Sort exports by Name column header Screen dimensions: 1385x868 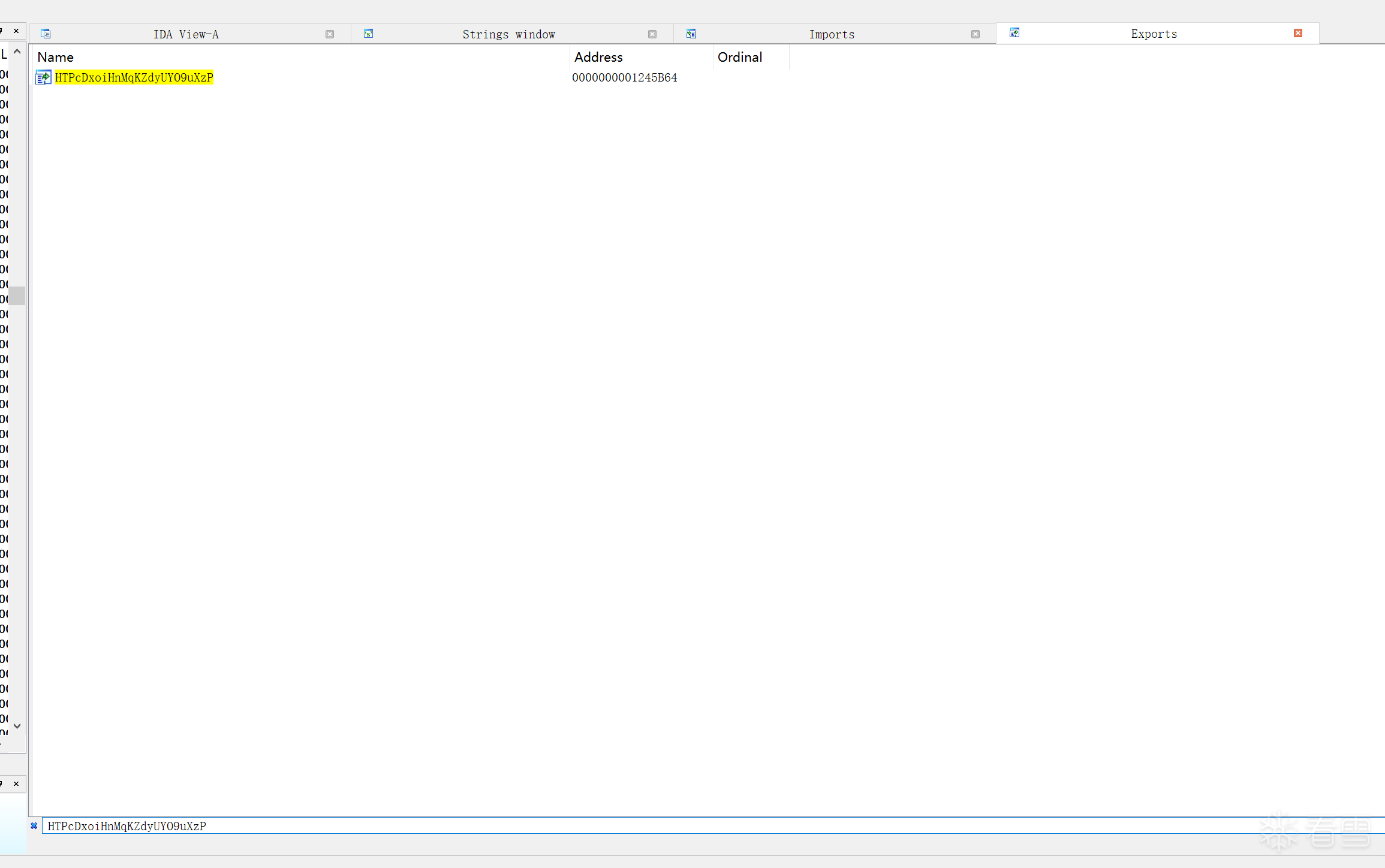(x=55, y=57)
